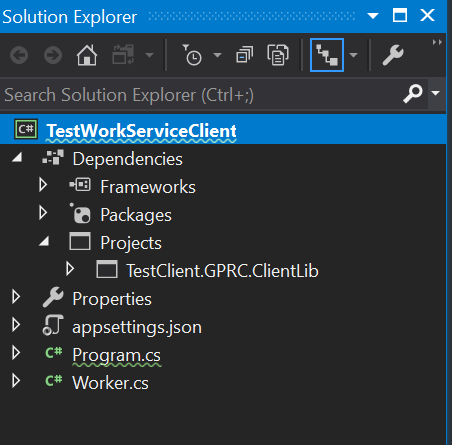
Task: Open Properties wrench icon in toolbar
Action: [393, 55]
